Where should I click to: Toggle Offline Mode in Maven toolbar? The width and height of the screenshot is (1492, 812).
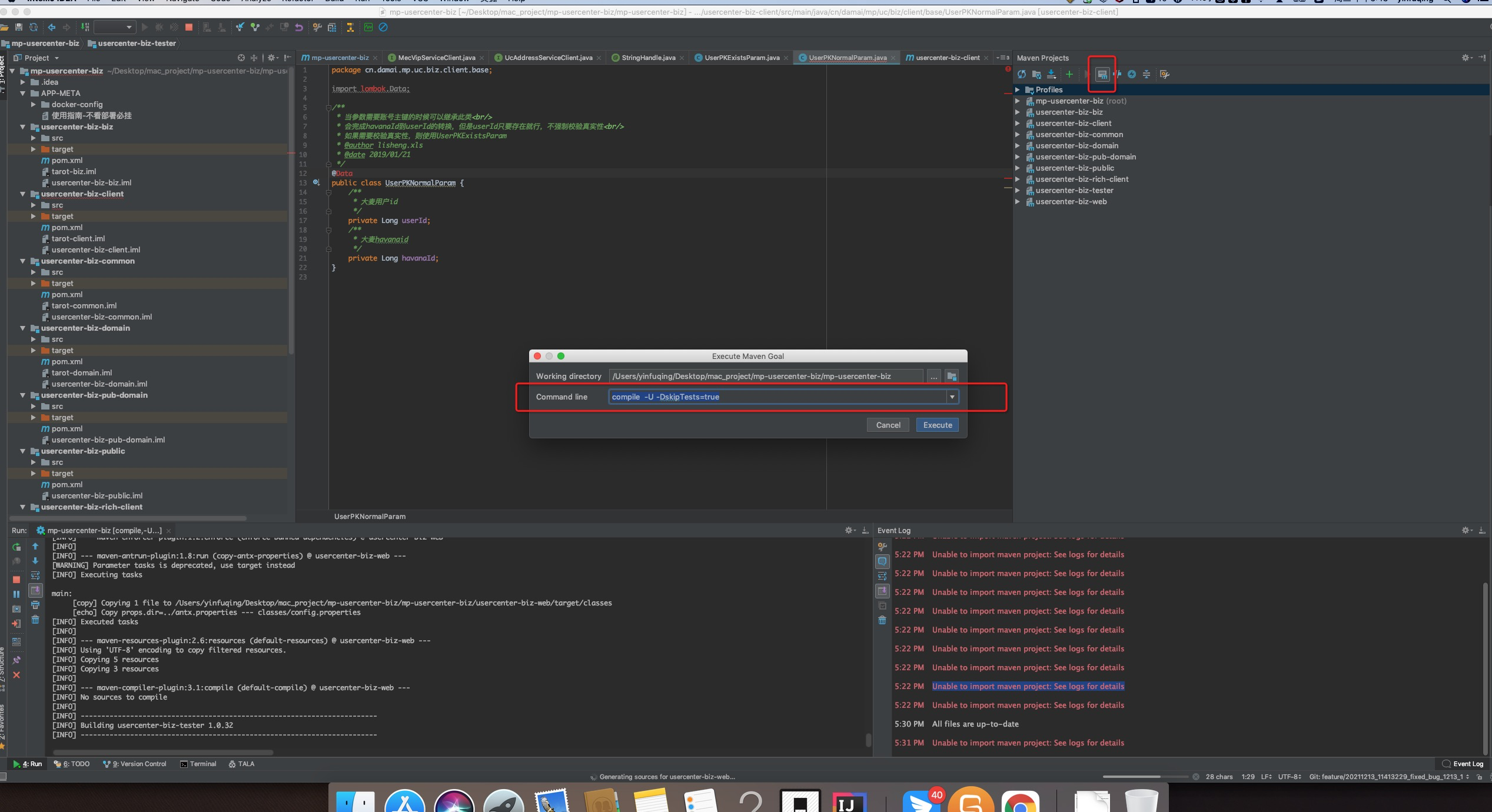coord(1117,74)
